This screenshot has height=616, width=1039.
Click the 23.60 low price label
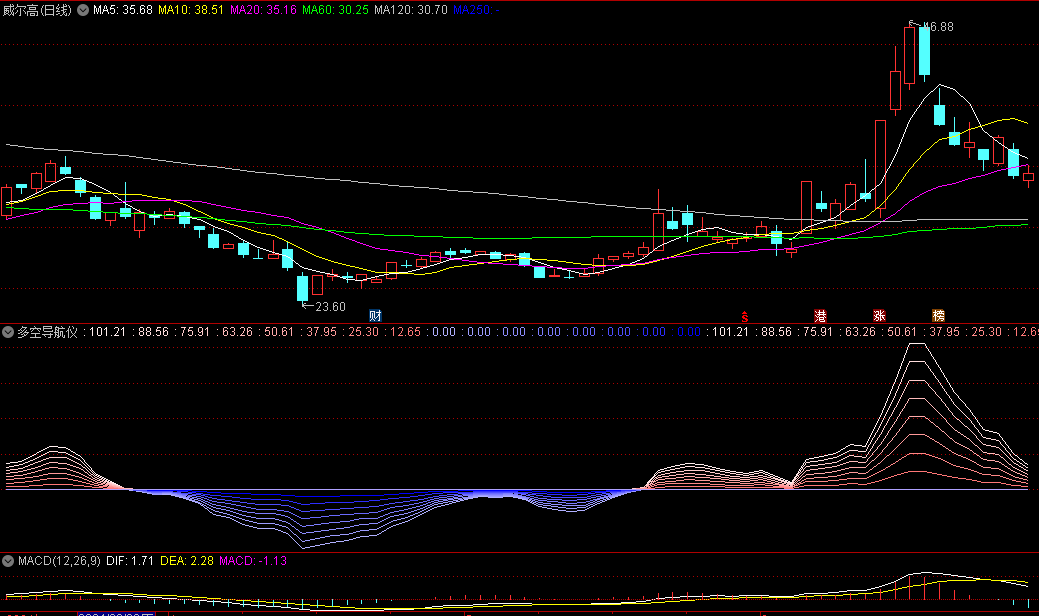(x=329, y=307)
